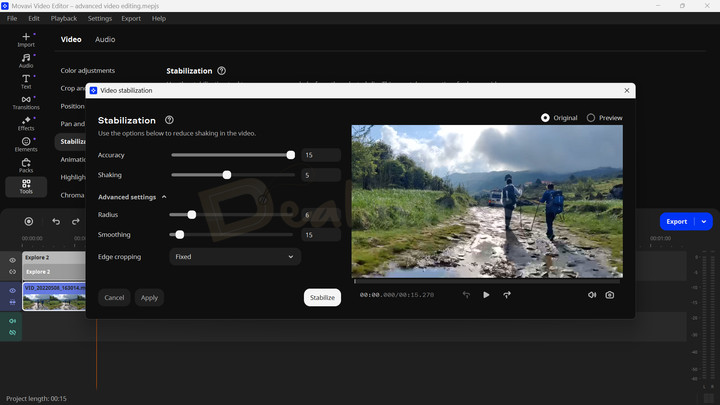Click the Stabilize button
Viewport: 720px width, 405px height.
pyautogui.click(x=322, y=297)
